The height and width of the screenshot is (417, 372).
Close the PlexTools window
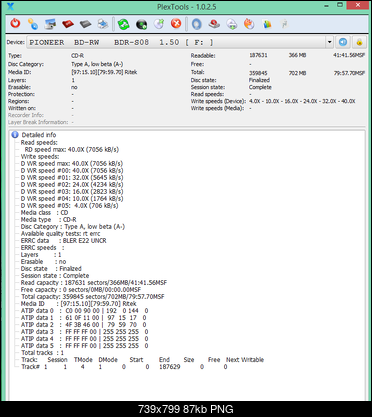pos(358,5)
